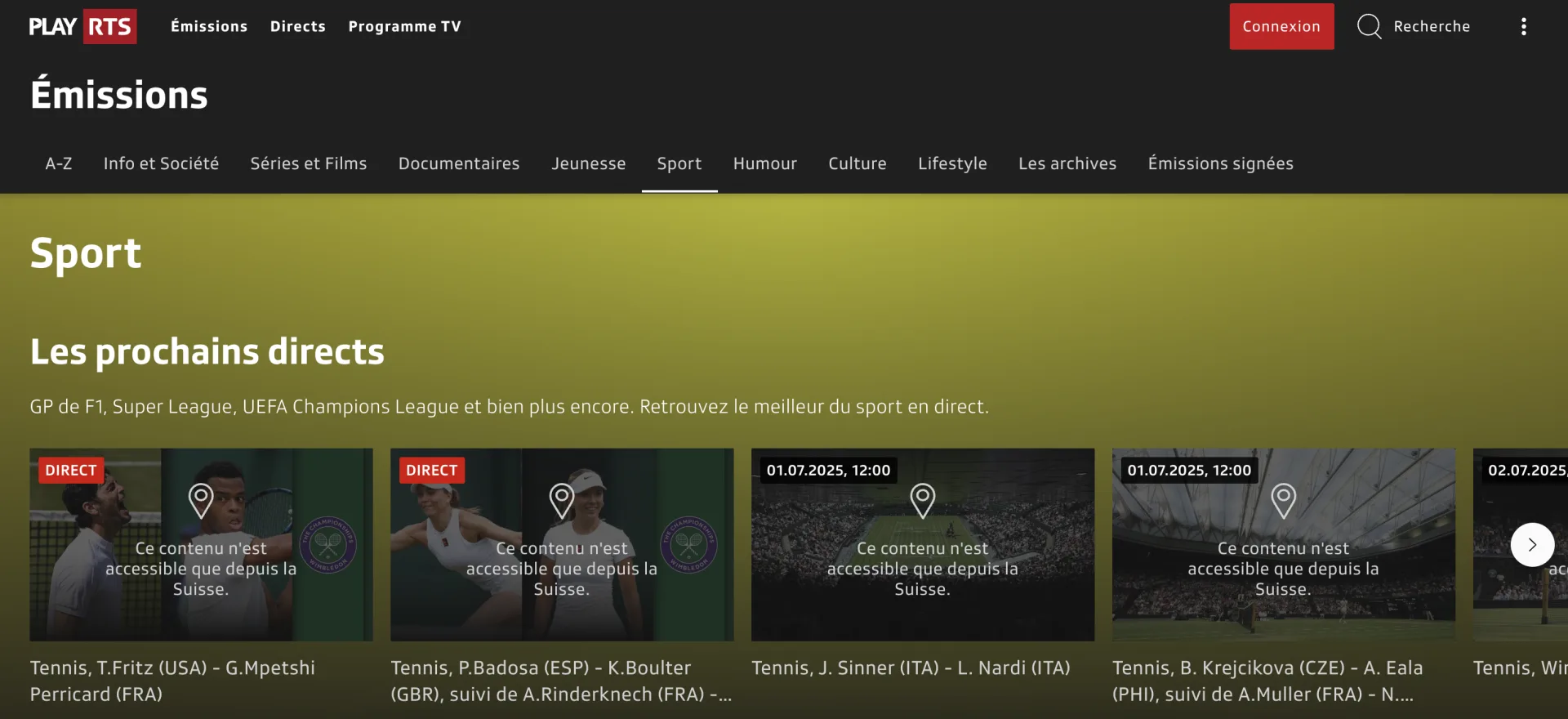Viewport: 1568px width, 719px height.
Task: Click the Recherche search label
Action: coord(1432,26)
